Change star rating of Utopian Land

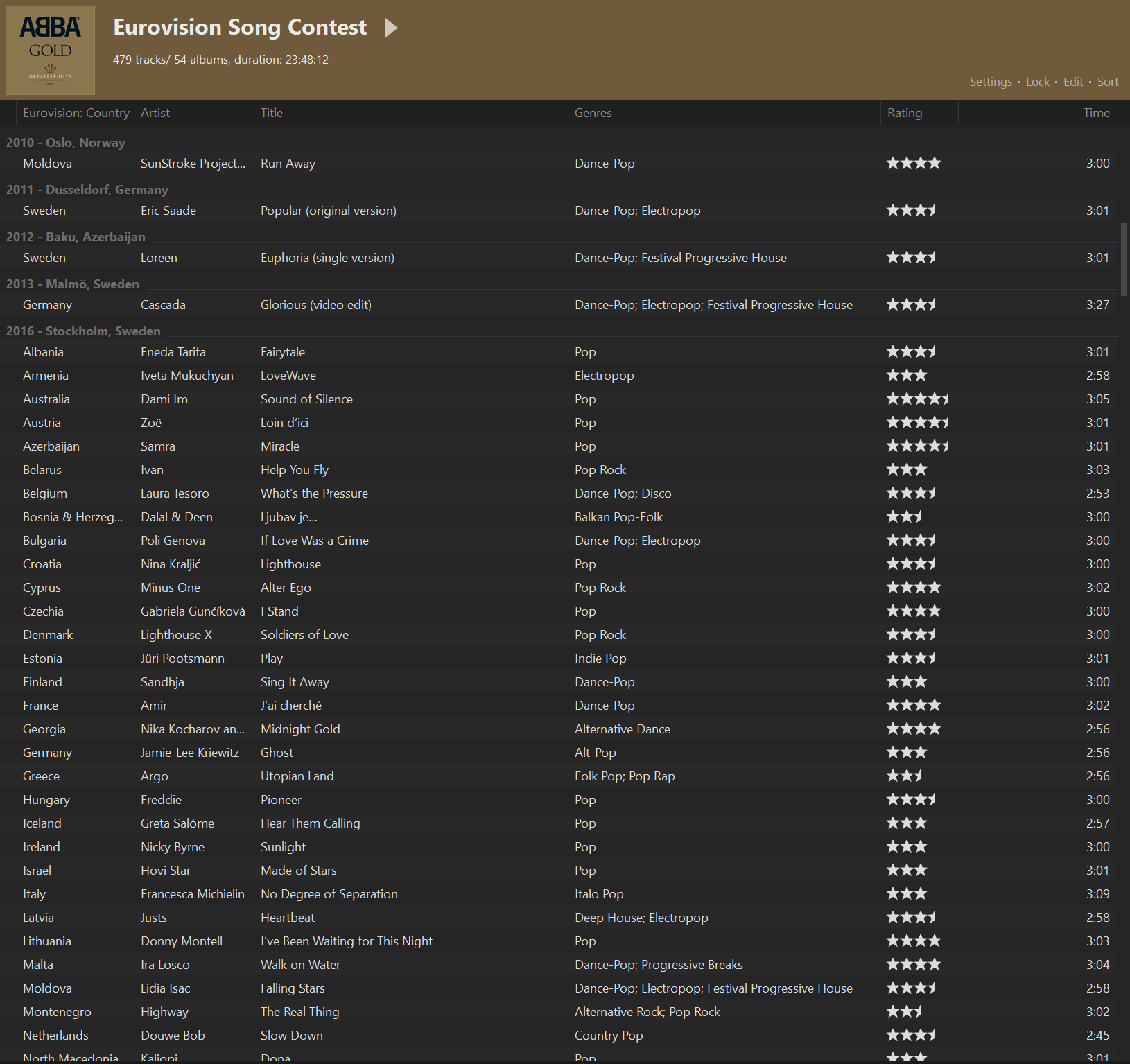pyautogui.click(x=904, y=776)
